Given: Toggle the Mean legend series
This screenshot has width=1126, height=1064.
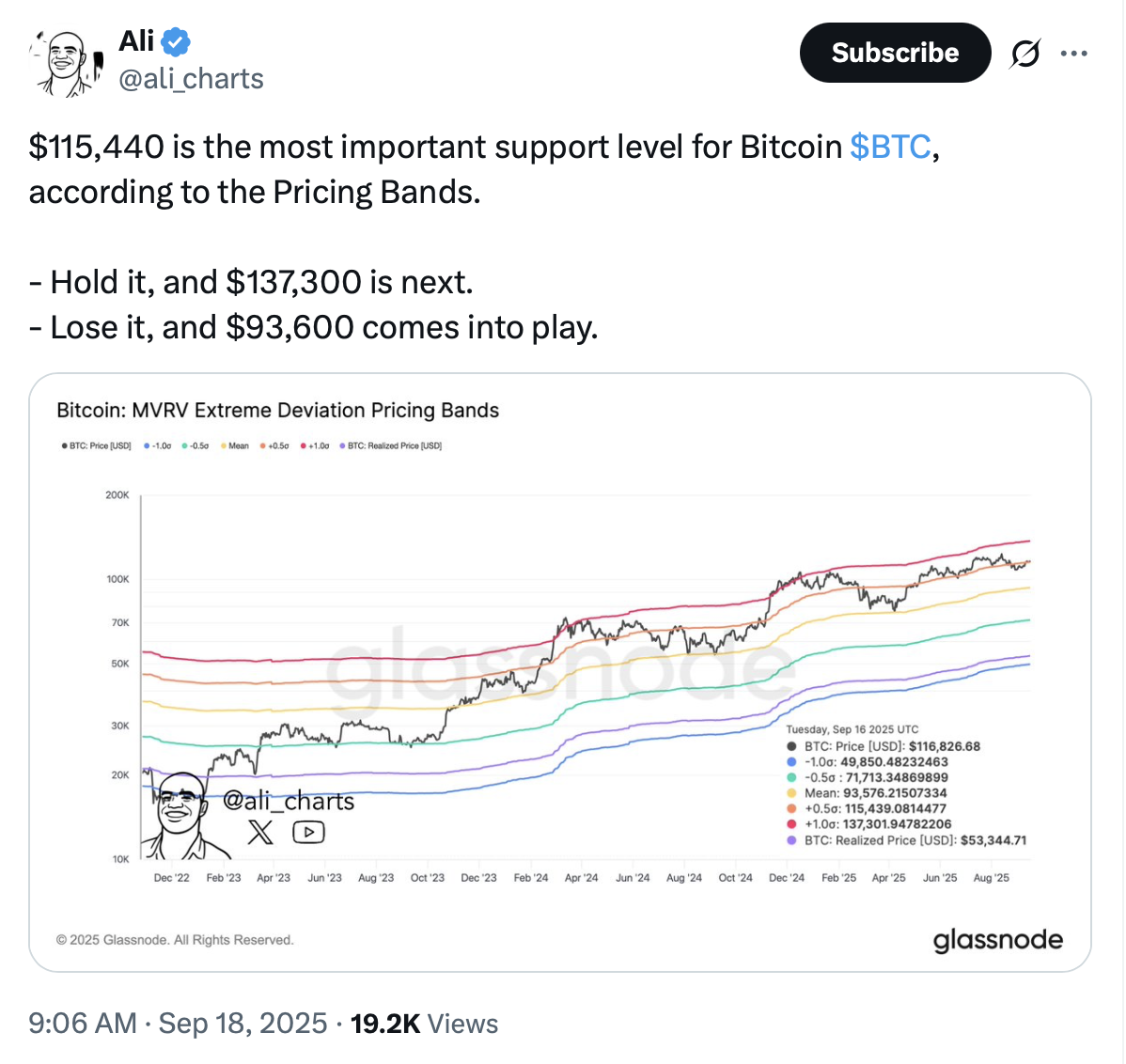Looking at the screenshot, I should [x=235, y=446].
